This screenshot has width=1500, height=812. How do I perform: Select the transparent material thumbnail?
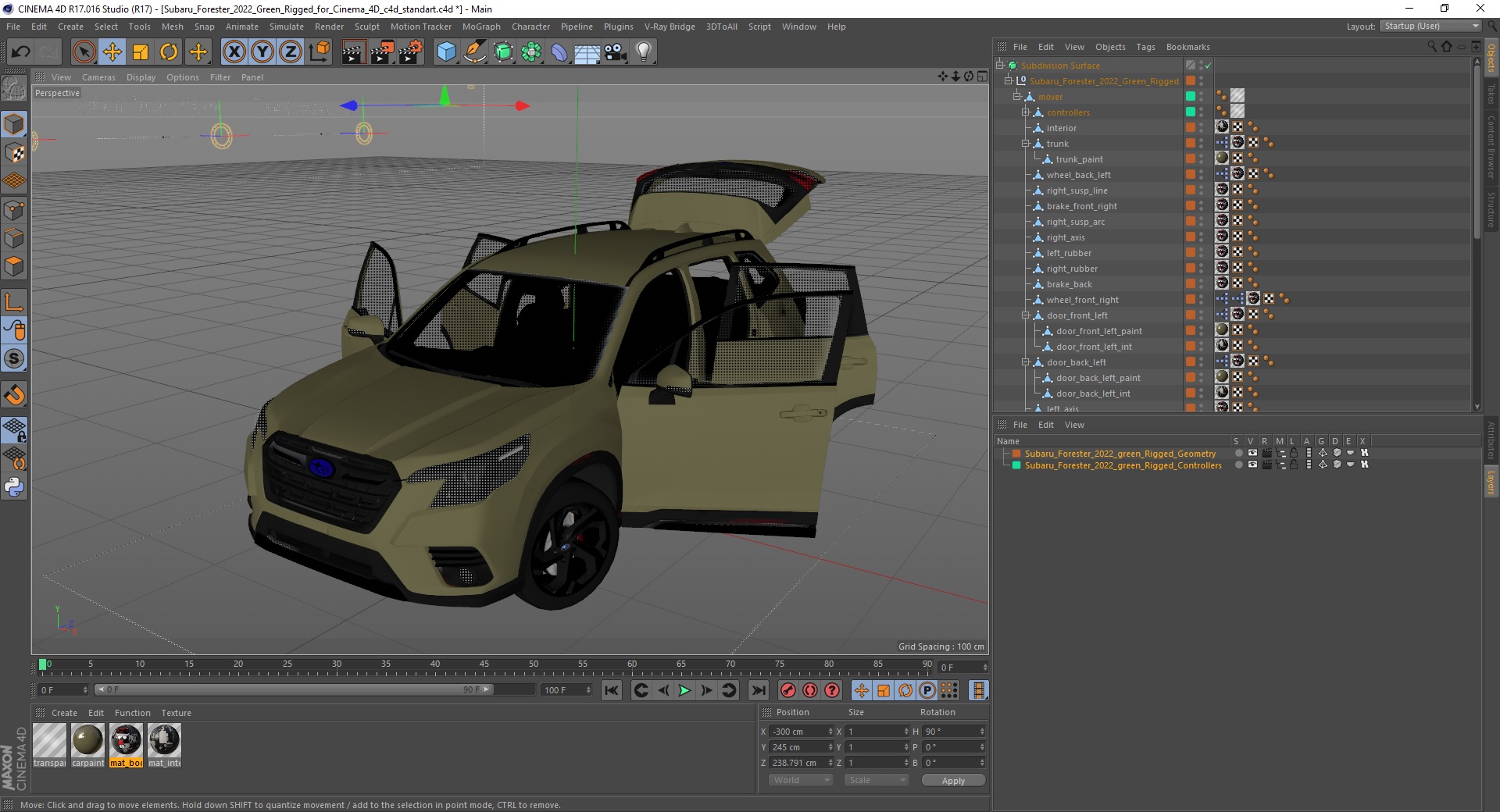50,740
